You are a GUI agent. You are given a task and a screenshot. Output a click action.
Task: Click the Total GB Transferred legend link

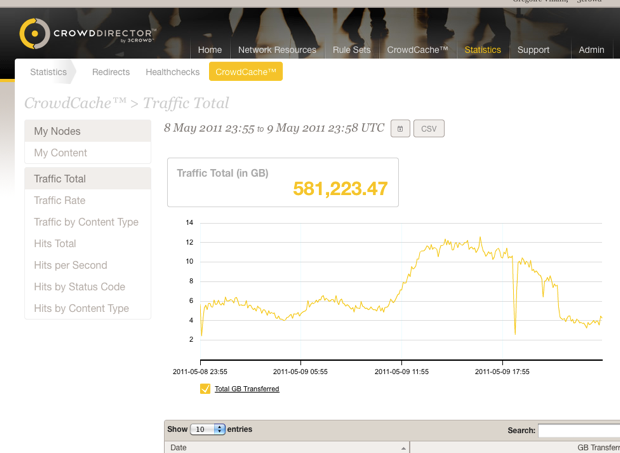[x=247, y=389]
